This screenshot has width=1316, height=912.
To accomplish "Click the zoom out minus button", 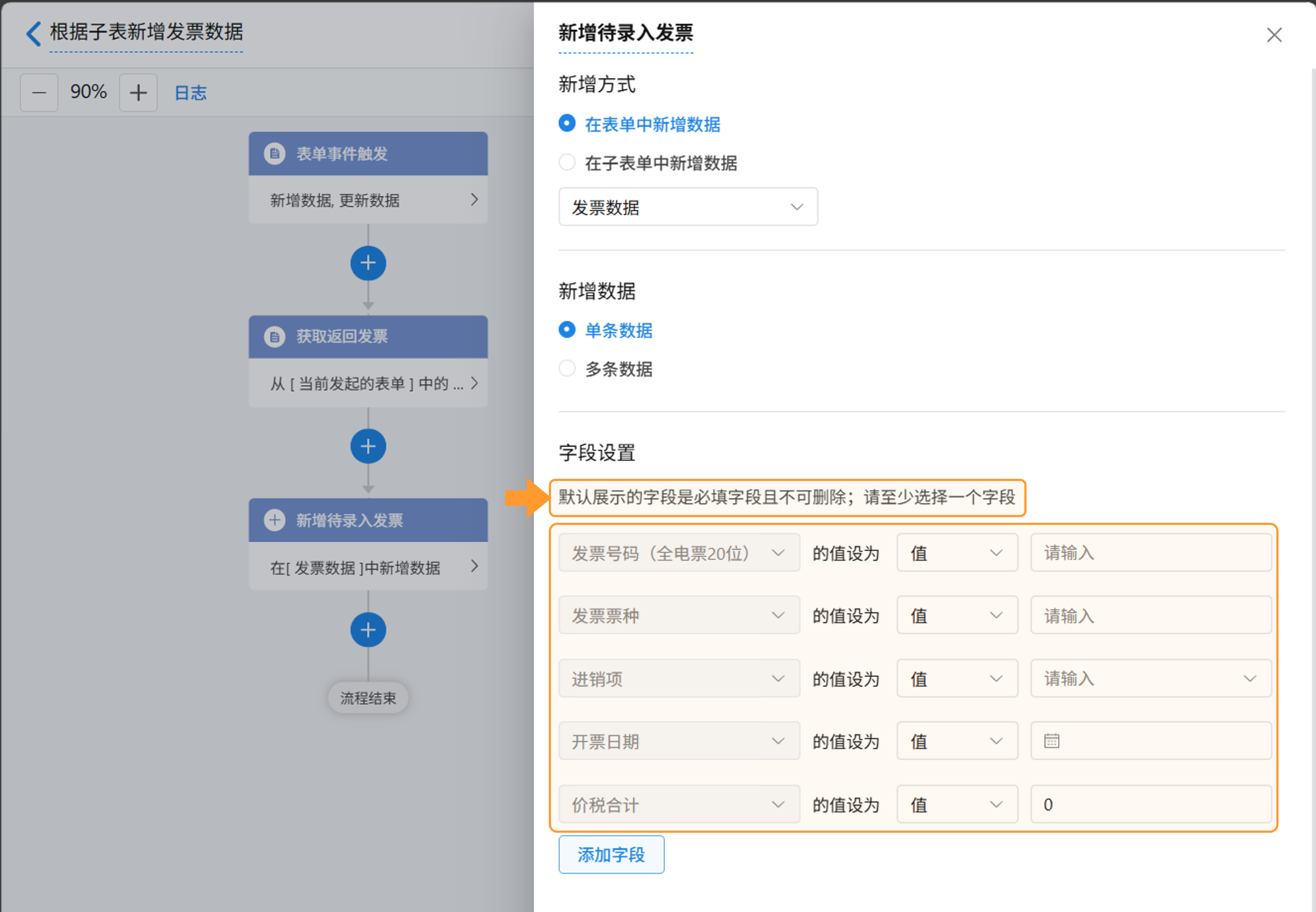I will pyautogui.click(x=39, y=93).
